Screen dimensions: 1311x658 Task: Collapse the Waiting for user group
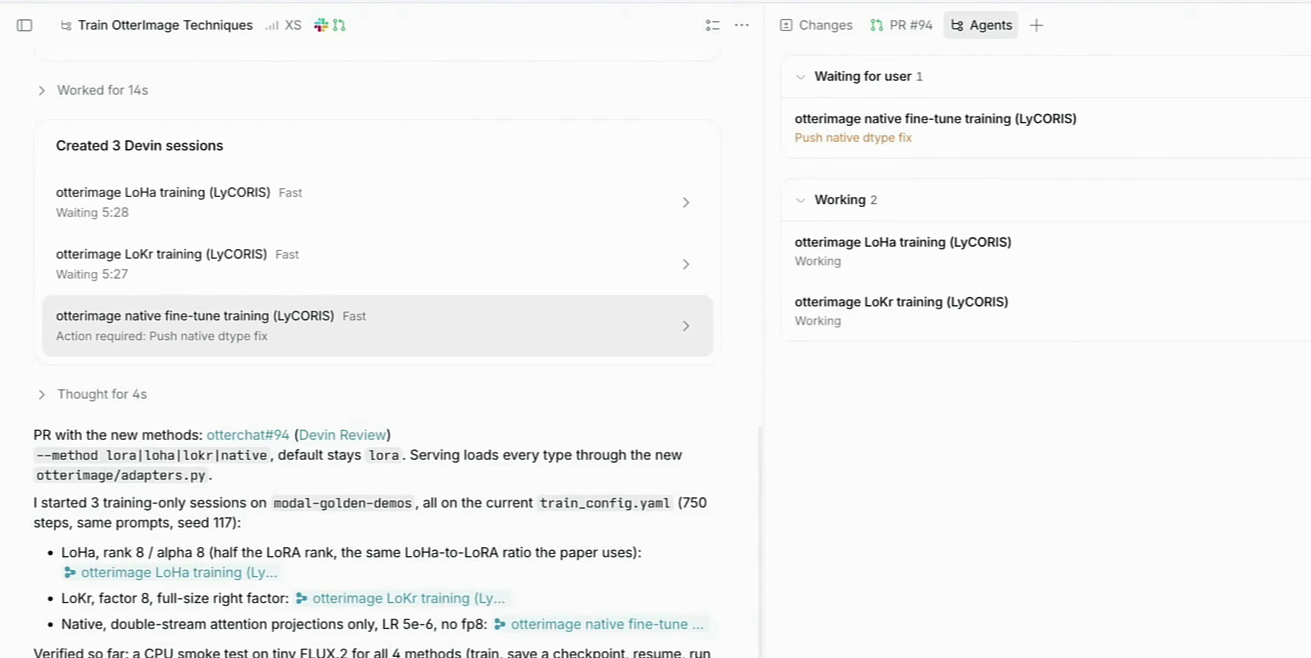pyautogui.click(x=800, y=76)
